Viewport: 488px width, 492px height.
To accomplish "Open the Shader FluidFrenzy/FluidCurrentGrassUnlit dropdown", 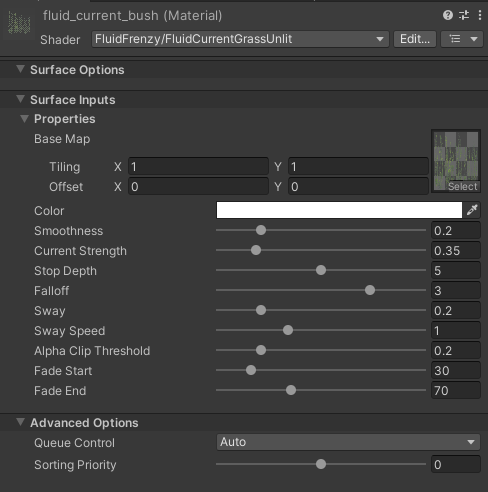I will click(240, 39).
